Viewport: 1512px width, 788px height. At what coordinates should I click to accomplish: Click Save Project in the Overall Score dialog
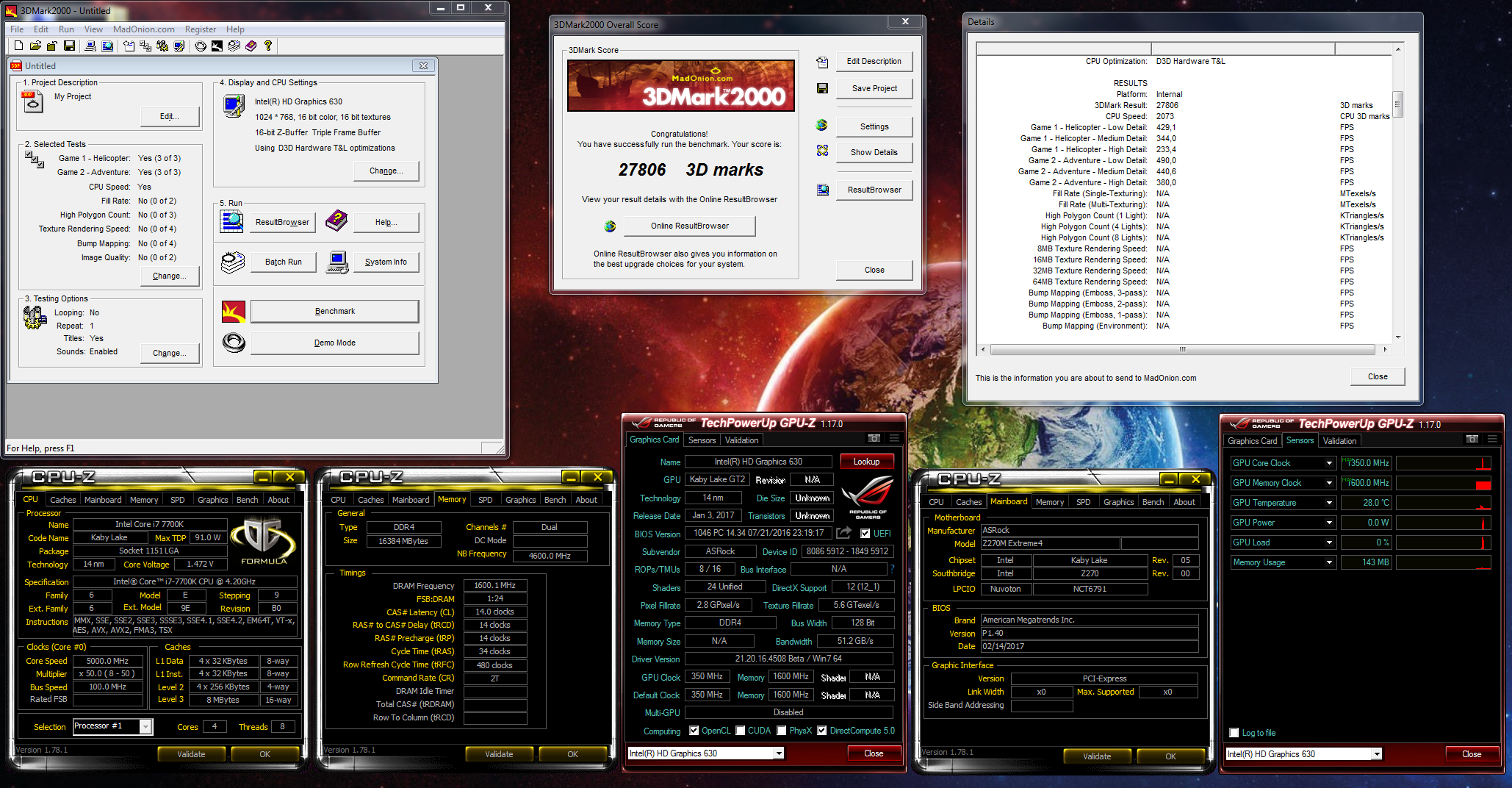click(874, 88)
